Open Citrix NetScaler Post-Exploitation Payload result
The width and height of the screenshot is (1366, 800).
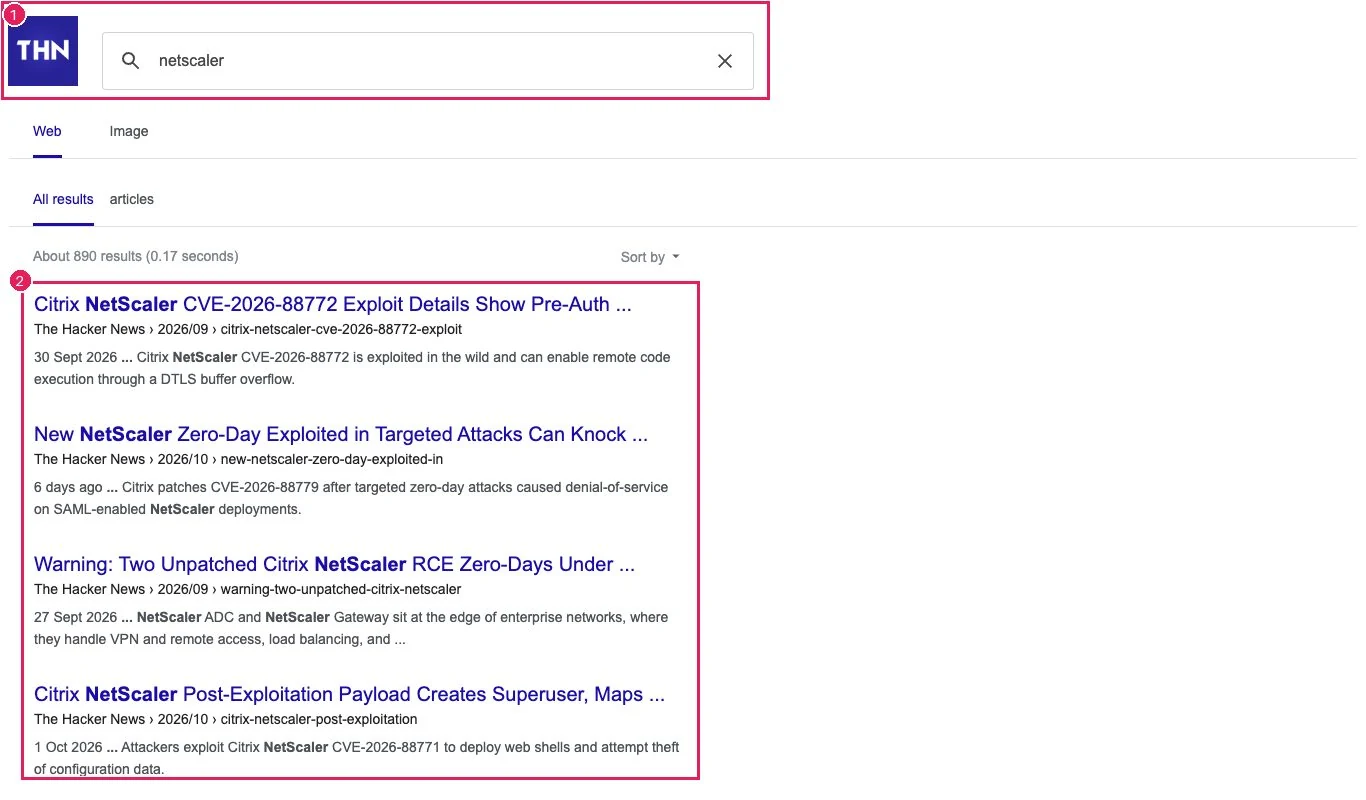coord(349,694)
